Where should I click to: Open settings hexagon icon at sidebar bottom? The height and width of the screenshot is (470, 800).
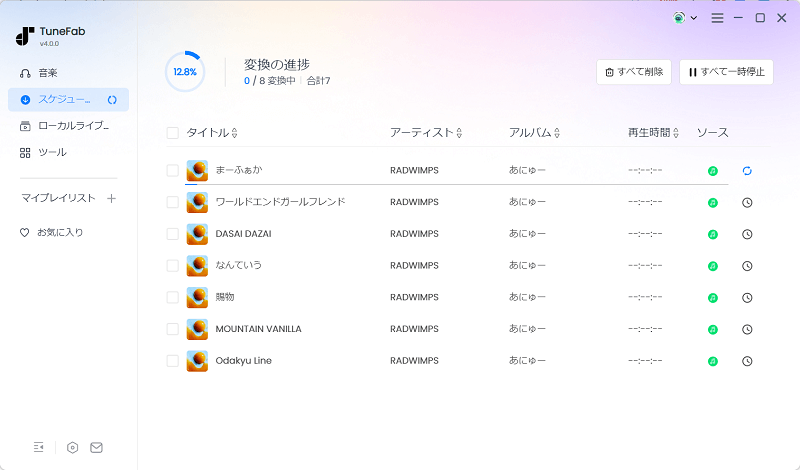[x=72, y=448]
